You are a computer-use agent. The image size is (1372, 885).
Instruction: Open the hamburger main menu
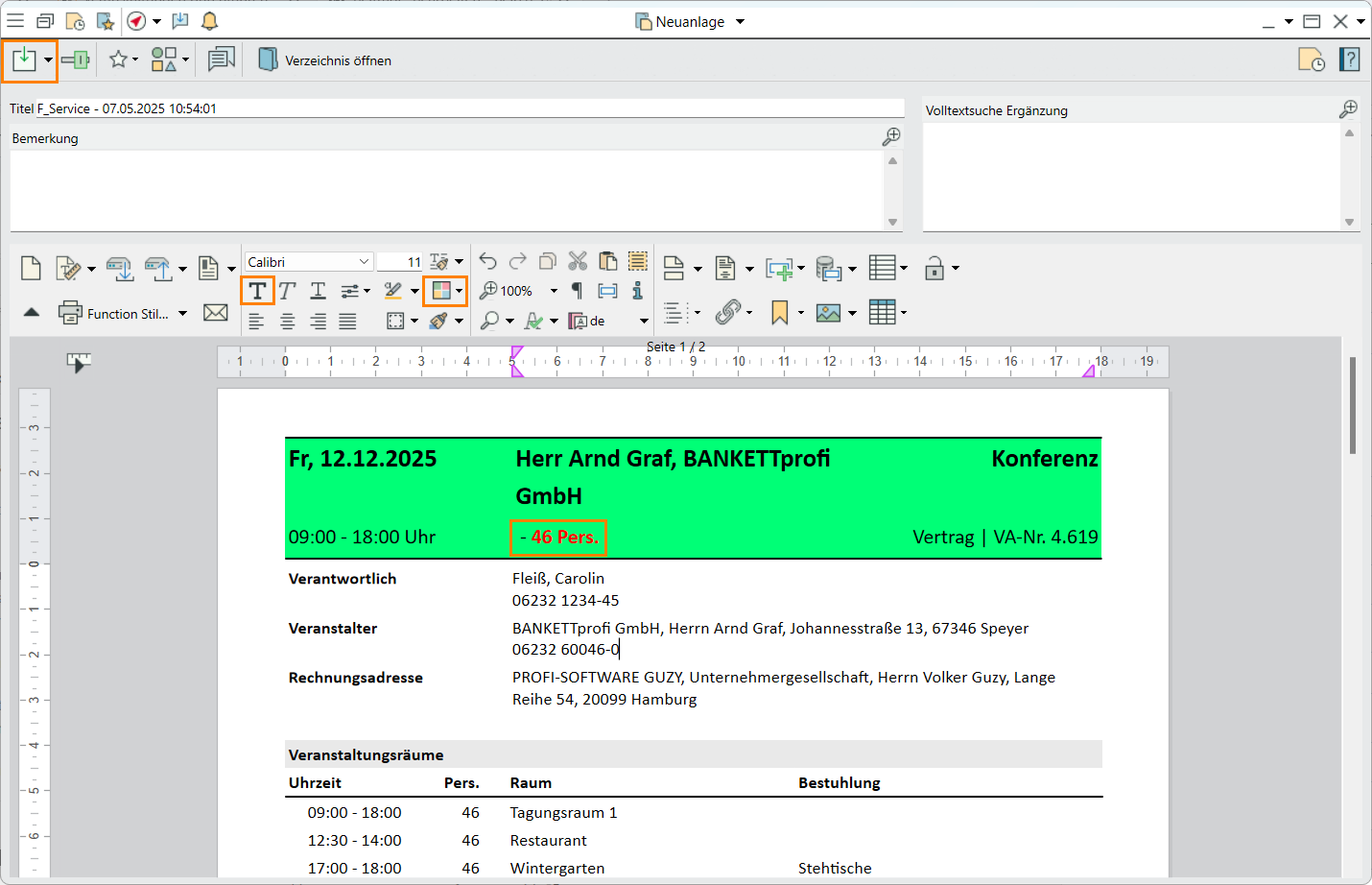pos(15,21)
